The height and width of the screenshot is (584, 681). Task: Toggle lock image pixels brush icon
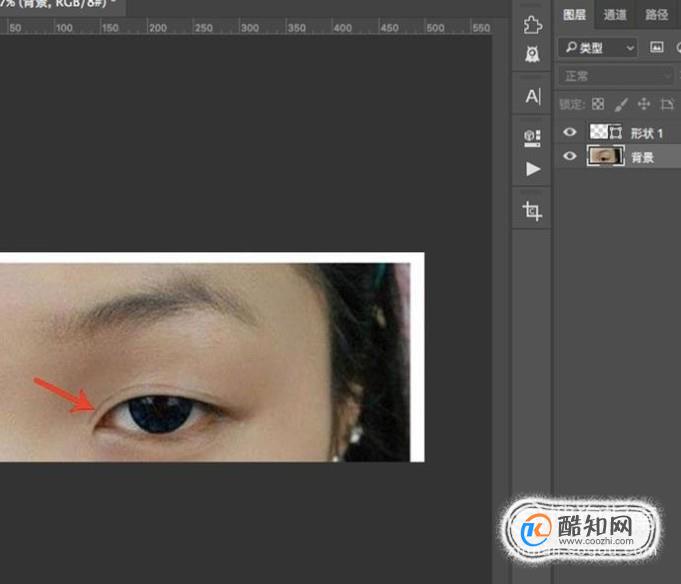(x=621, y=104)
